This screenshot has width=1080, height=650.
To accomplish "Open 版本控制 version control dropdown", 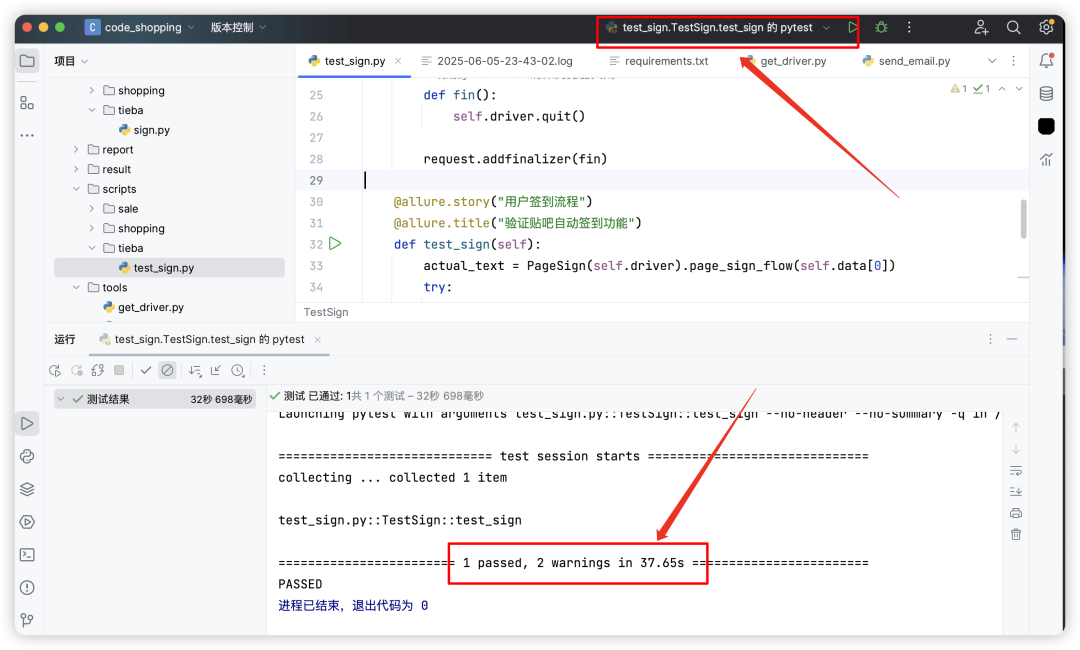I will pyautogui.click(x=238, y=28).
